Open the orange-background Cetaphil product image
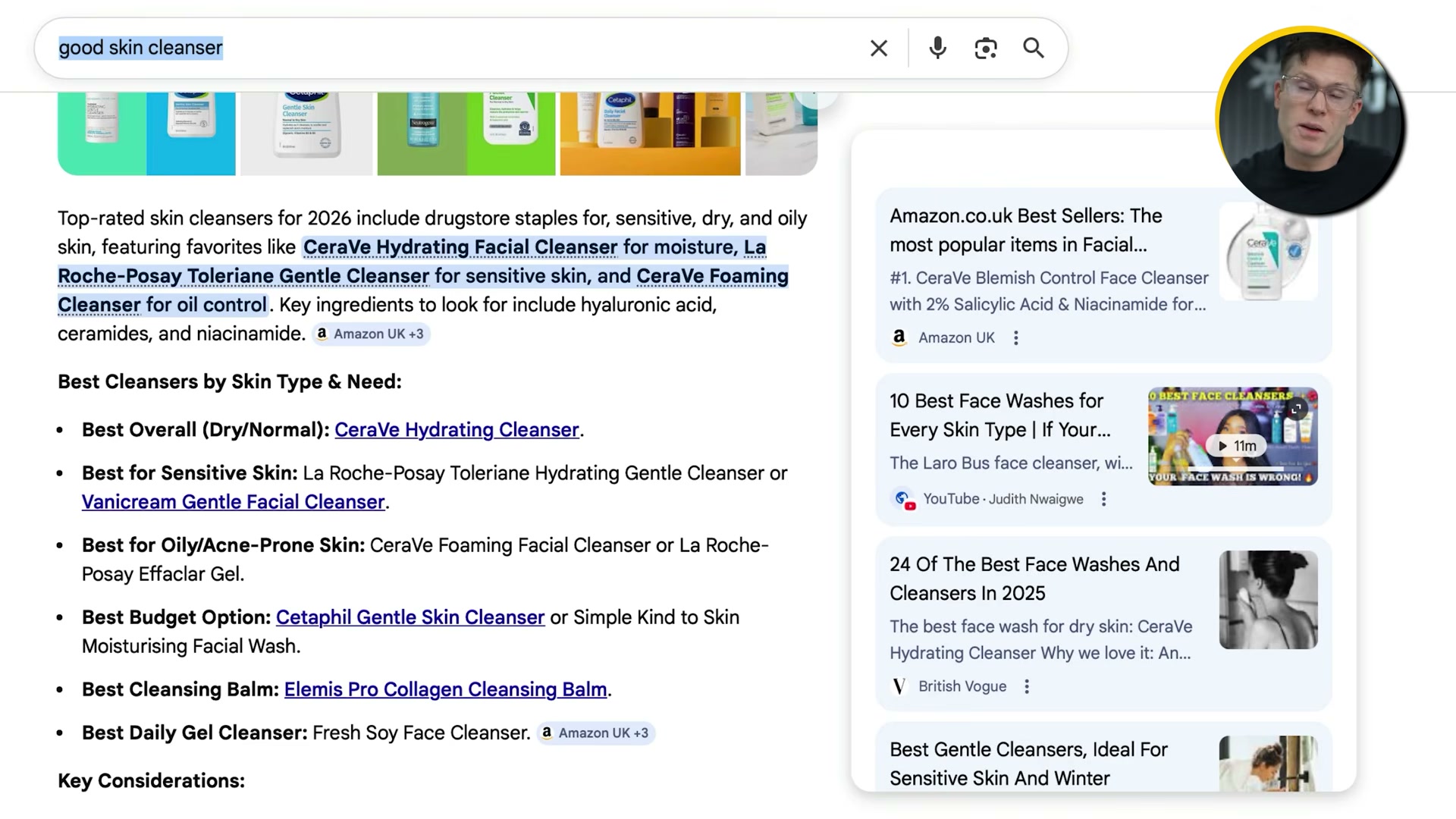 [x=650, y=133]
